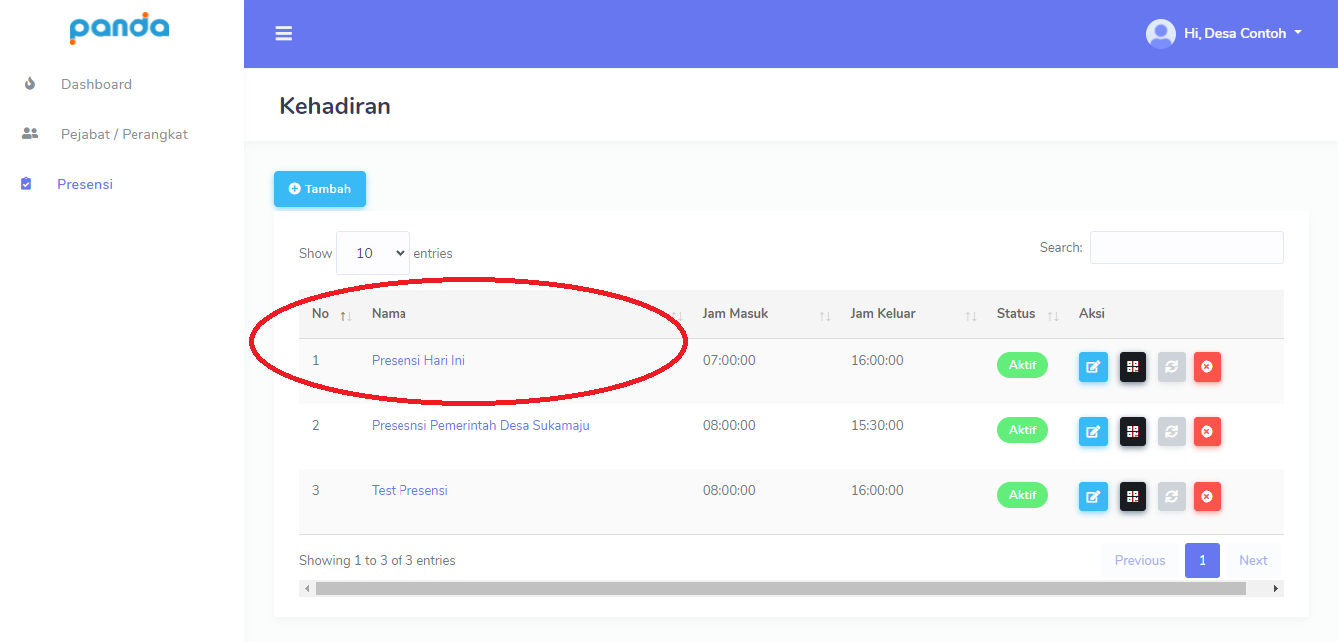Click Aktif badge of Presensi Hari Ini
The width and height of the screenshot is (1338, 642).
[1022, 365]
